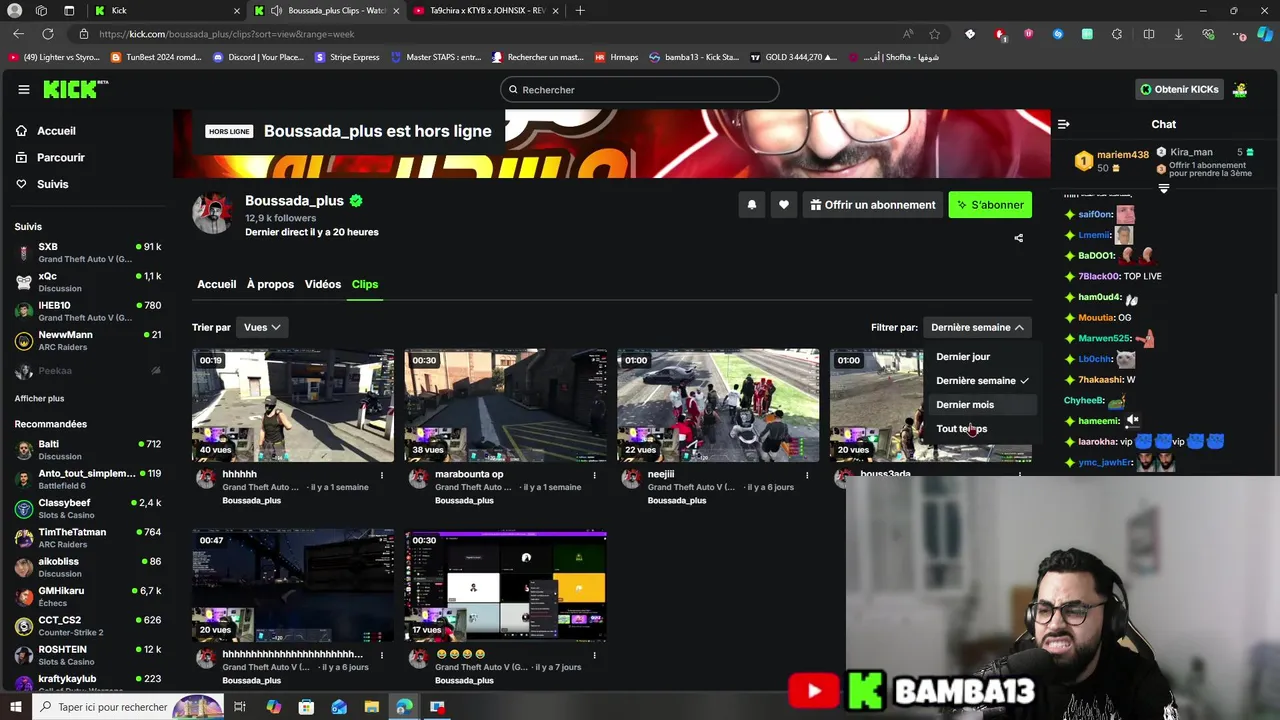Open browser downloads icon
The width and height of the screenshot is (1280, 720).
tap(1178, 34)
